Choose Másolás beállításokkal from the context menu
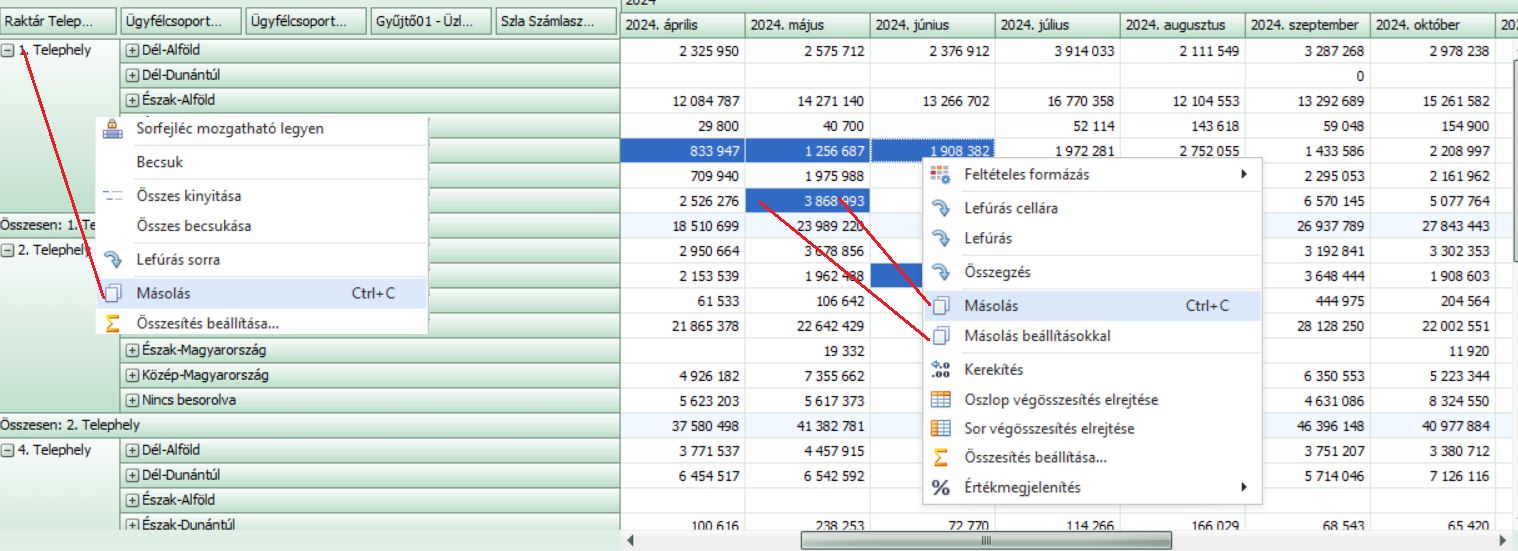 coord(1037,336)
